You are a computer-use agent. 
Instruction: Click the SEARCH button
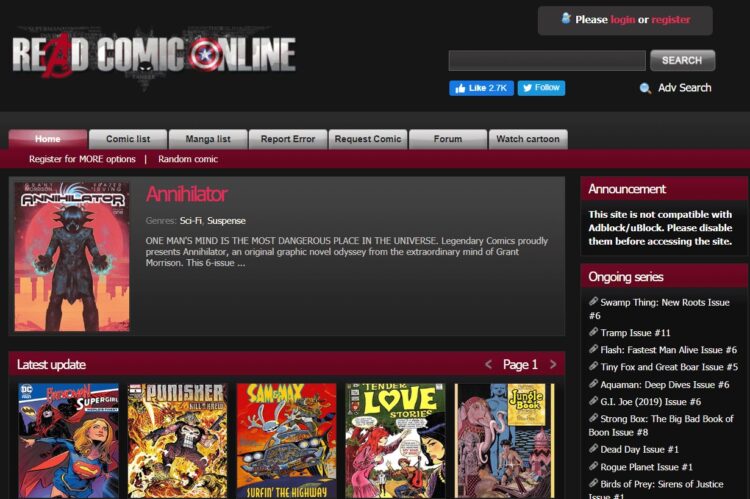click(683, 60)
